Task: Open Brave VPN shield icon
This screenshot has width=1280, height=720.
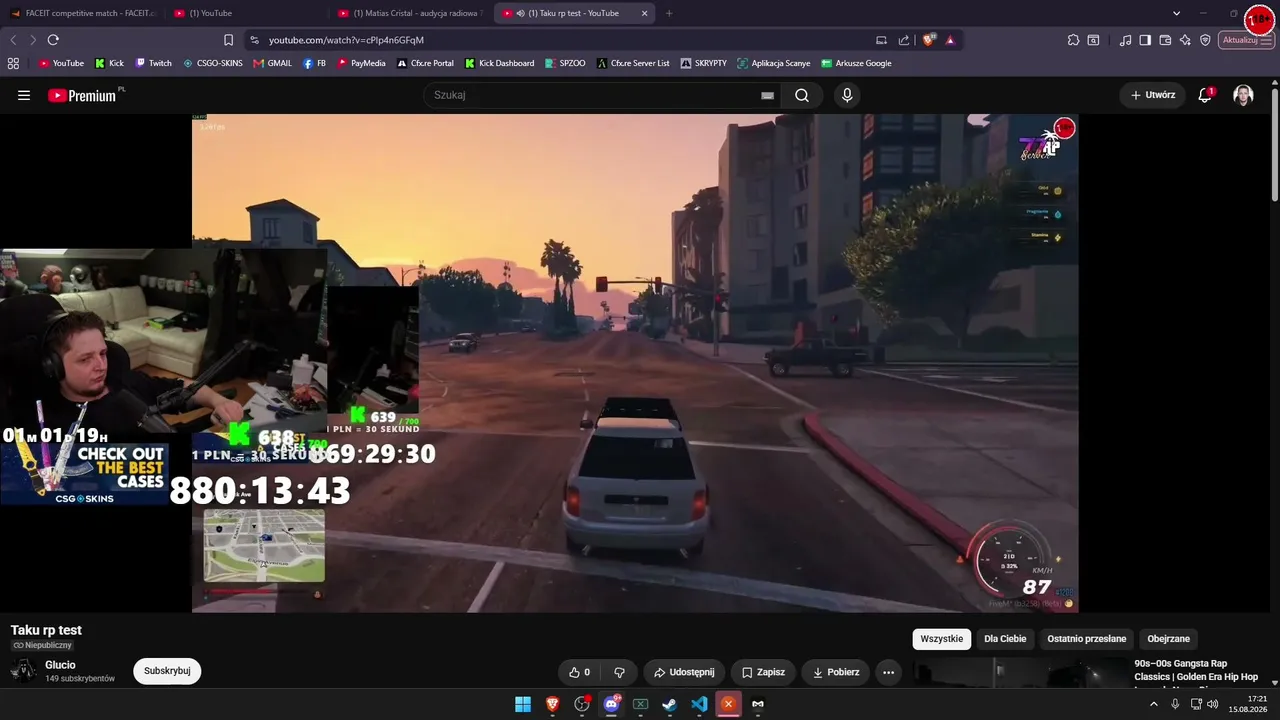Action: (x=1205, y=40)
